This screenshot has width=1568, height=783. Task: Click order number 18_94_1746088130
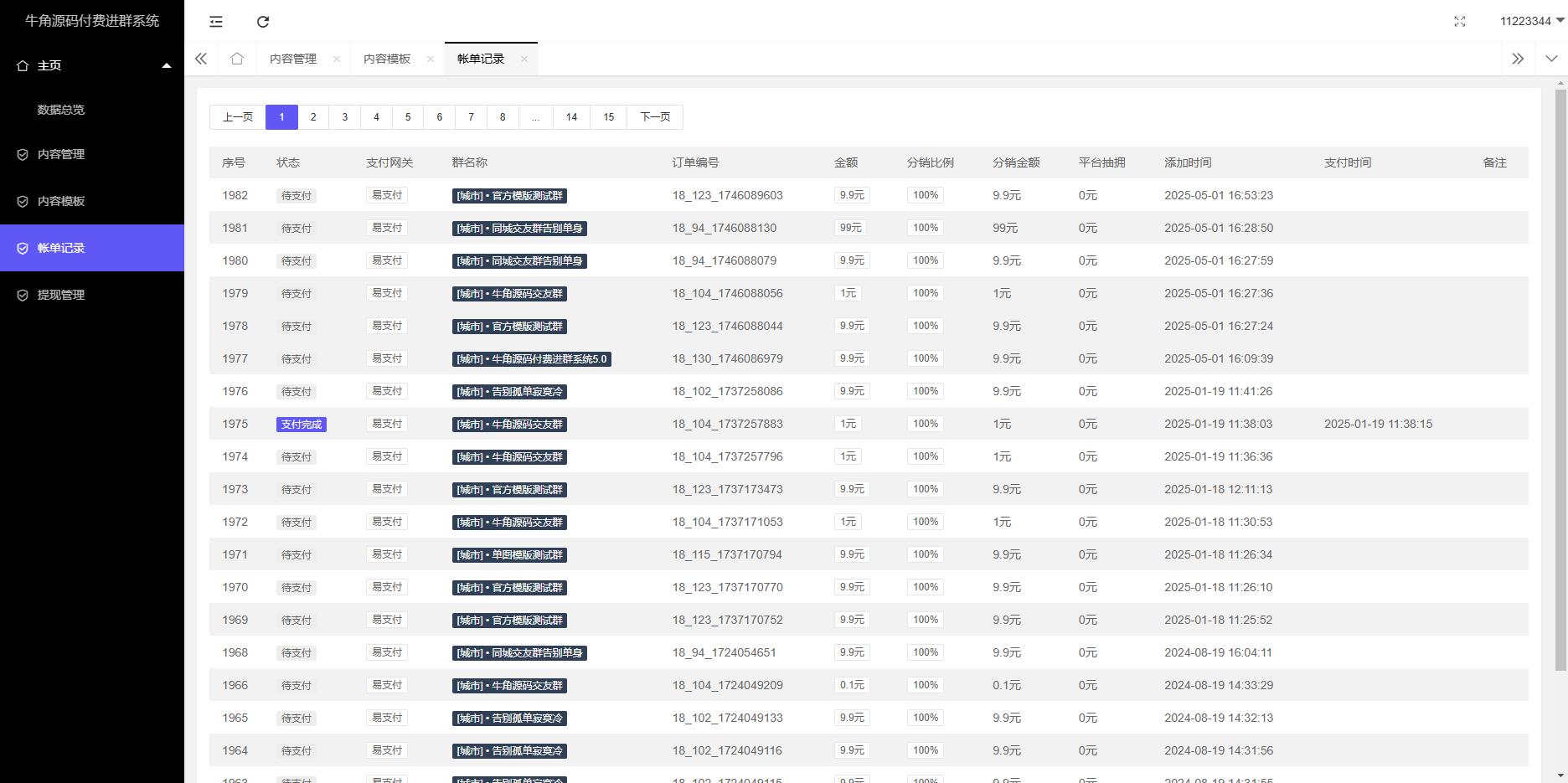(725, 228)
